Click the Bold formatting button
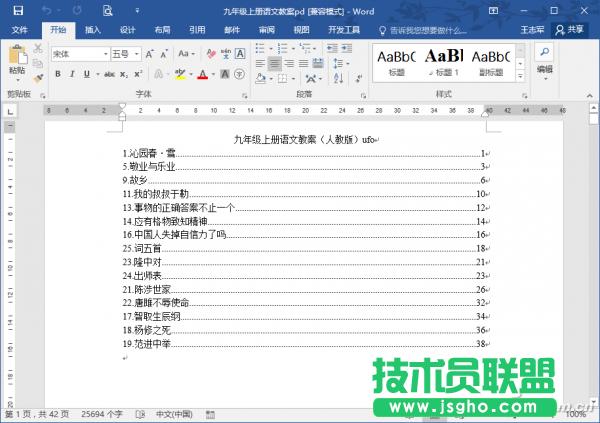The image size is (600, 423). tap(58, 74)
